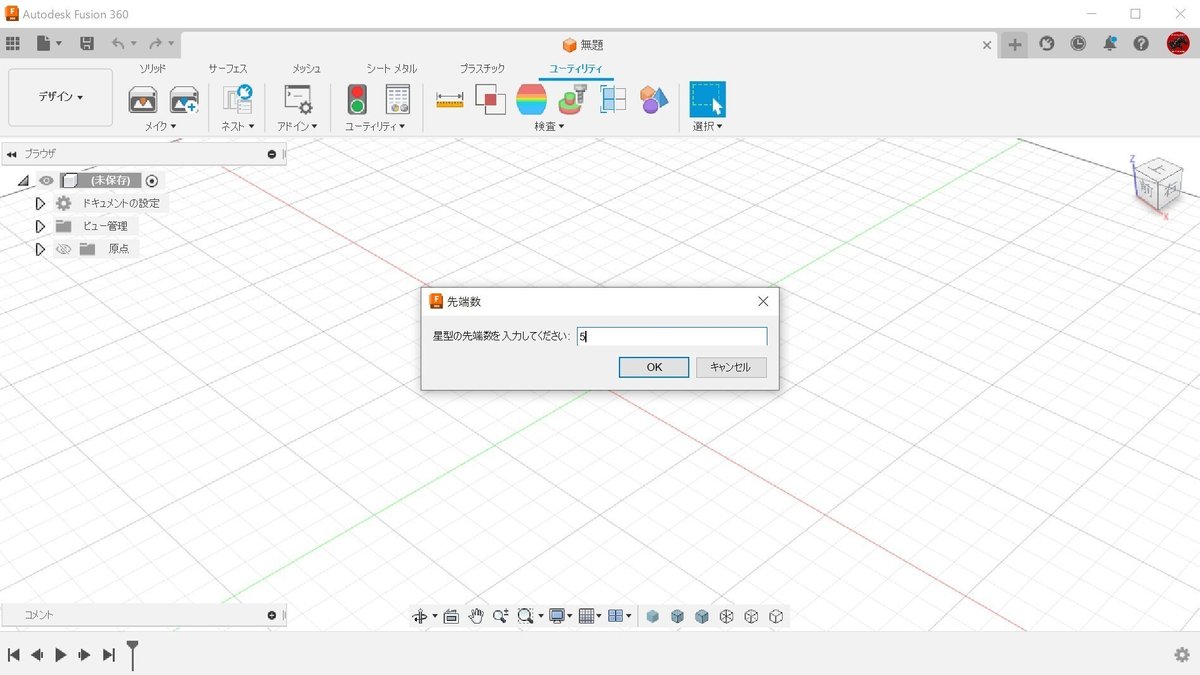
Task: Open the job status clock icon
Action: pos(1078,44)
